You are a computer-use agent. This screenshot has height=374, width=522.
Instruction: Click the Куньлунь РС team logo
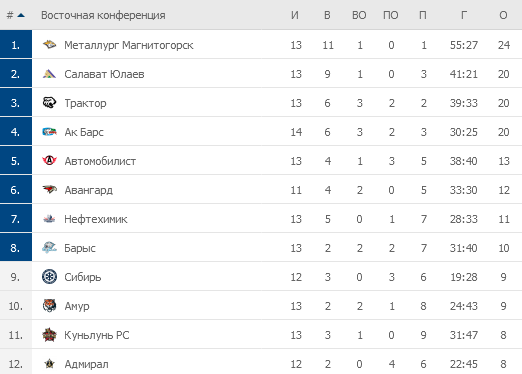pyautogui.click(x=49, y=335)
